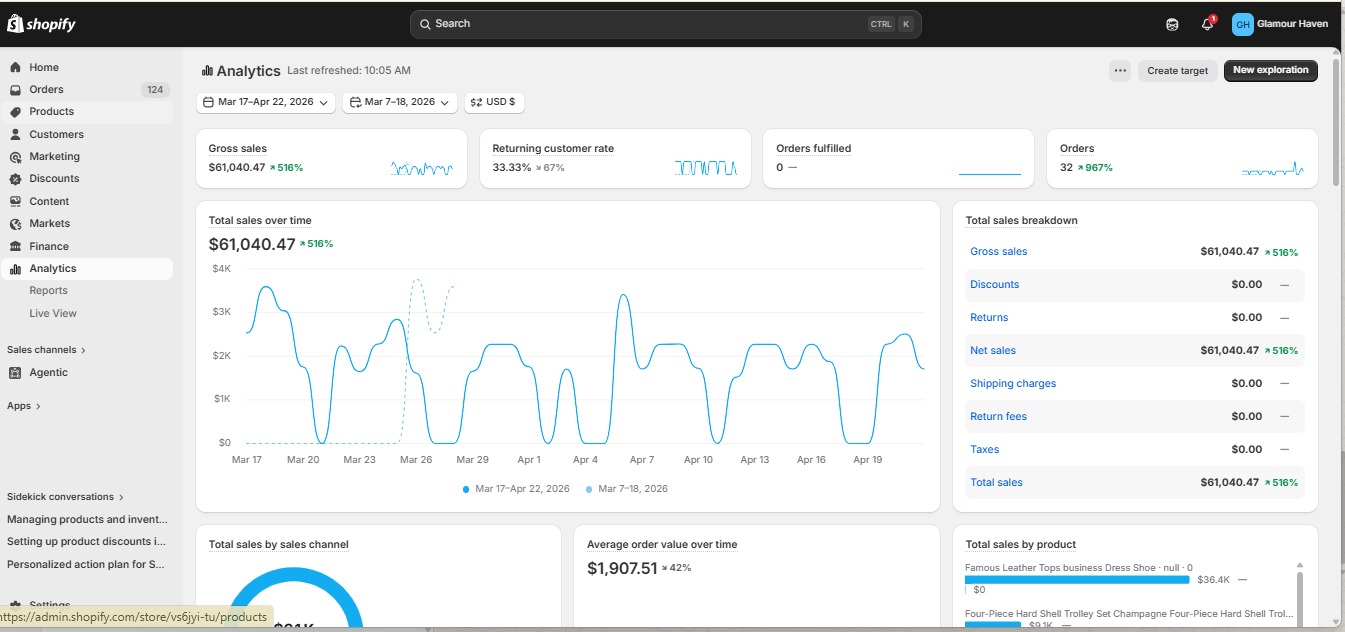Open the Discounts link in breakdown
Image resolution: width=1345 pixels, height=632 pixels.
click(x=995, y=285)
